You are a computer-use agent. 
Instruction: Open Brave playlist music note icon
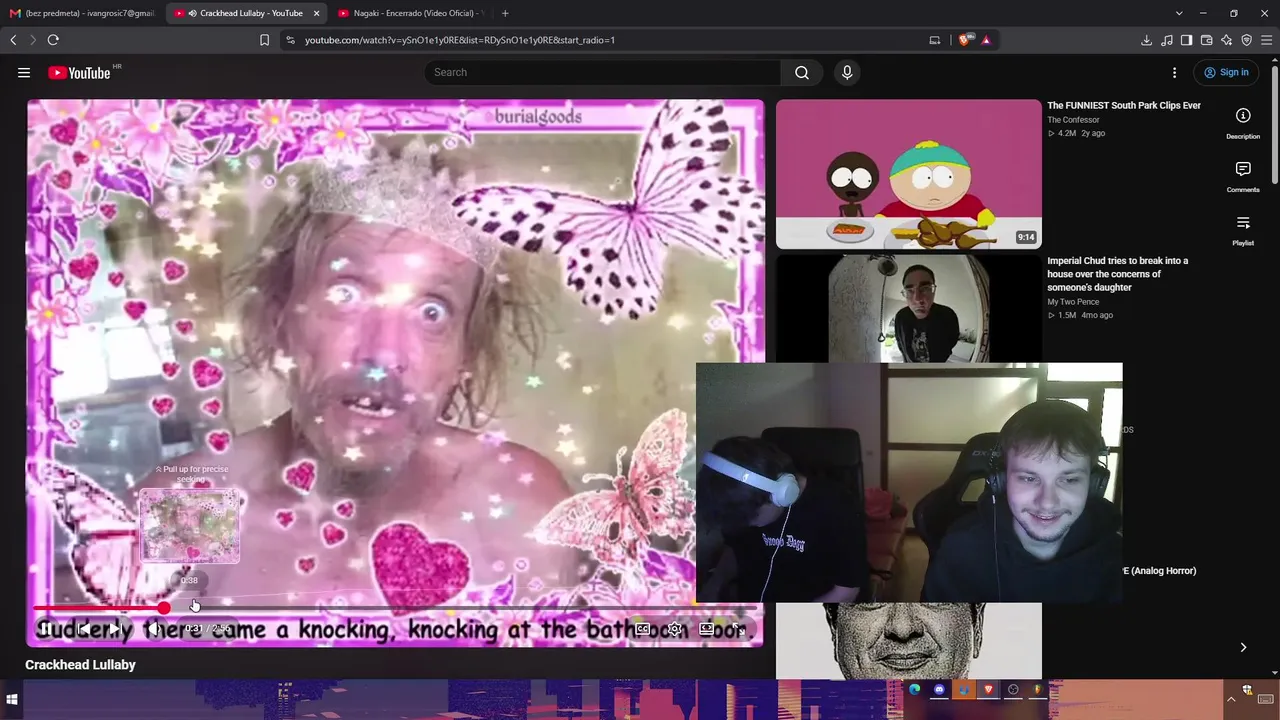click(x=1166, y=40)
